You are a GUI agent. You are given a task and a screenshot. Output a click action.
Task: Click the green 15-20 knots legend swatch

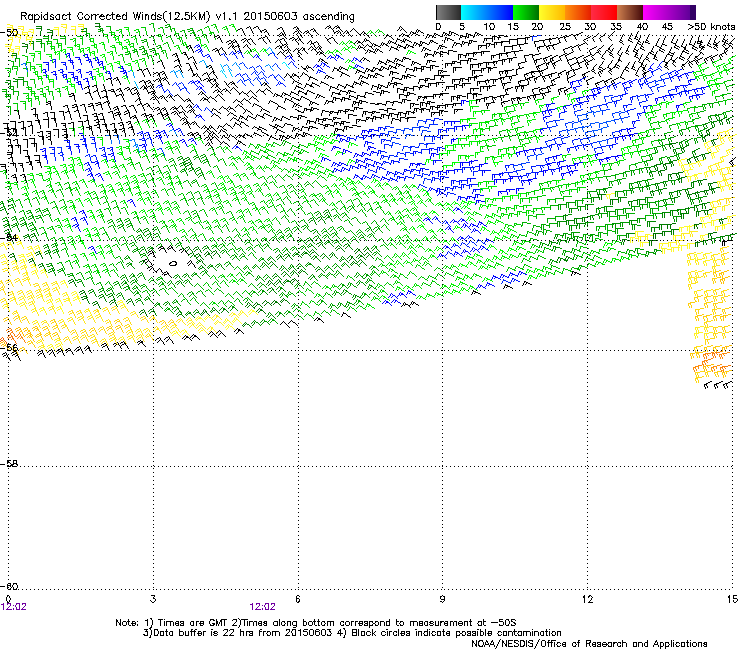[526, 12]
